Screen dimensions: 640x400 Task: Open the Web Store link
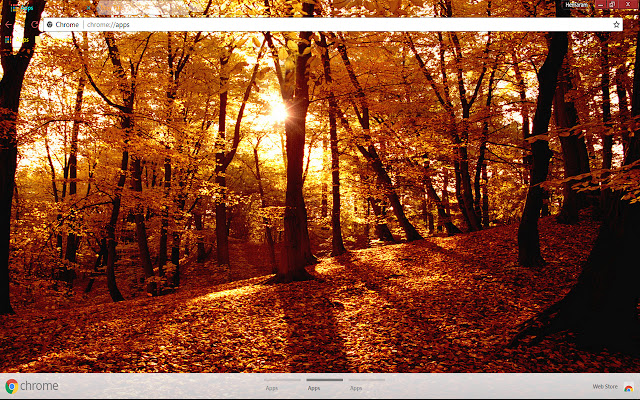coord(605,386)
